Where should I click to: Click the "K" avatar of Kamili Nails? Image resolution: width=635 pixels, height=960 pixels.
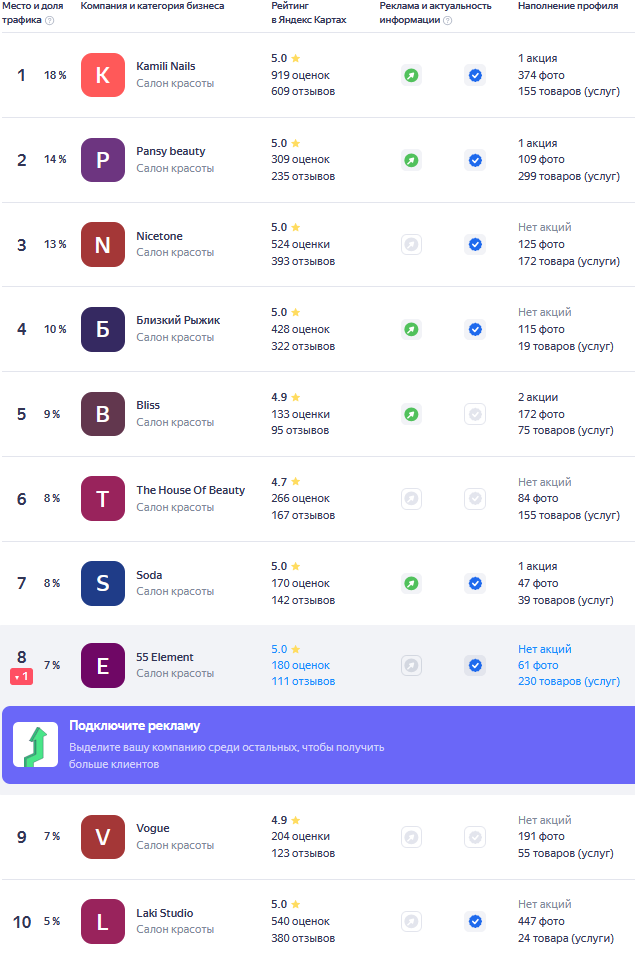[x=103, y=75]
